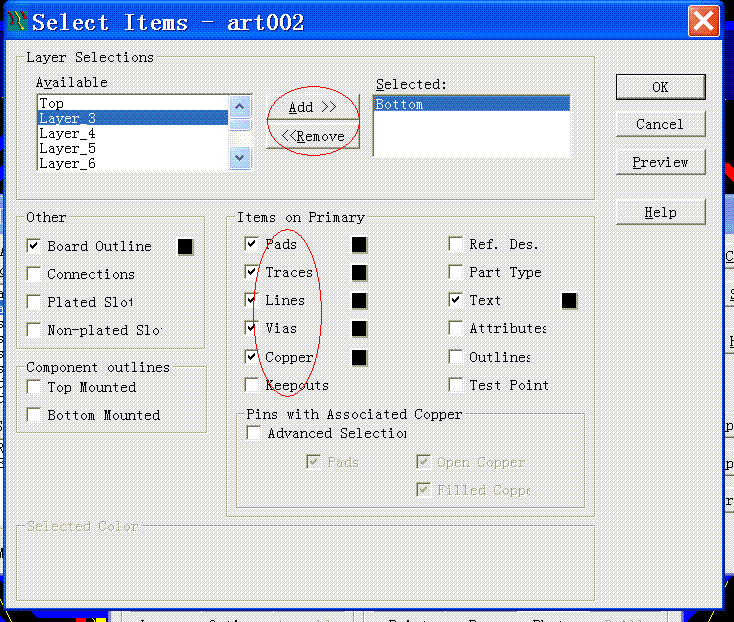
Task: Enable the Part Type checkbox
Action: pyautogui.click(x=455, y=272)
